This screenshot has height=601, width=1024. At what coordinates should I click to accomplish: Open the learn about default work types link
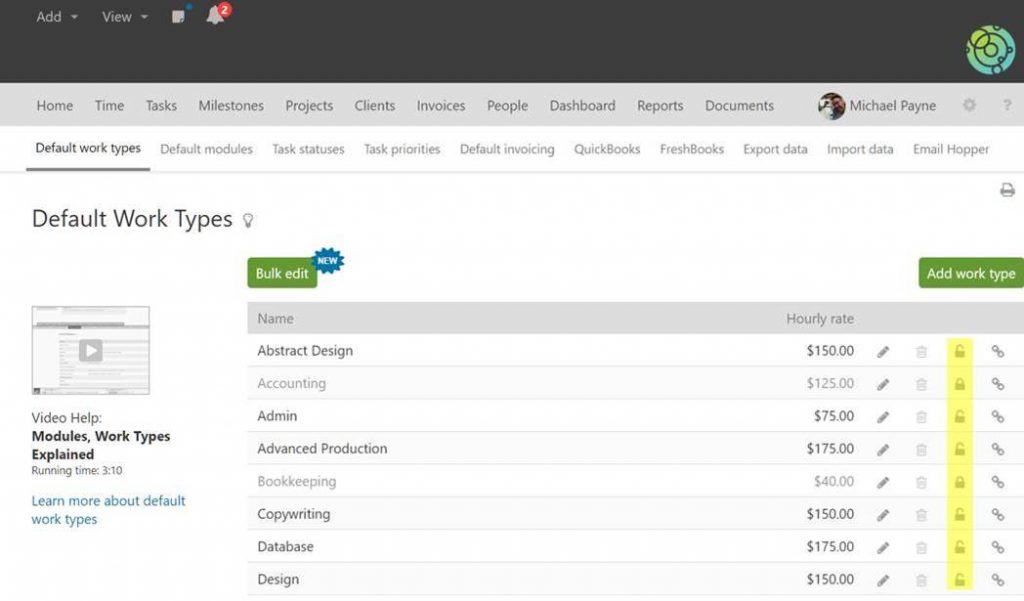click(108, 510)
